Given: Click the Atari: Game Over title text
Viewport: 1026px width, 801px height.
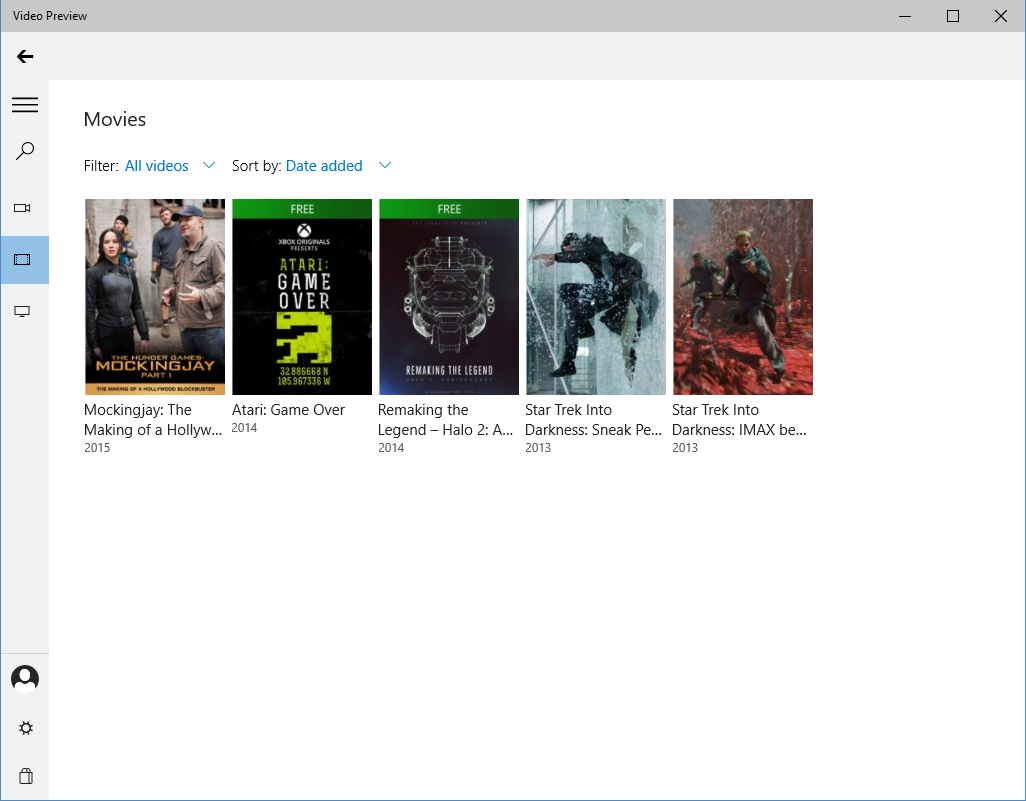Looking at the screenshot, I should click(x=288, y=410).
